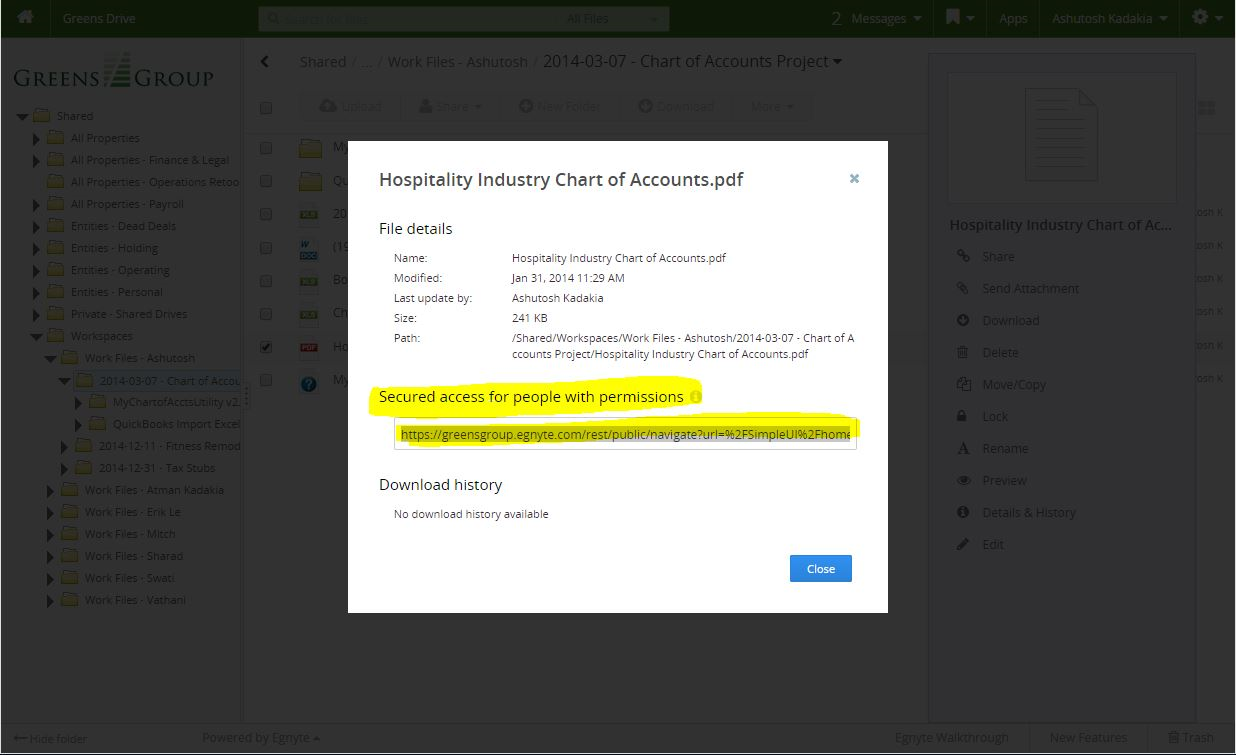Close dialog with the X icon

point(854,179)
